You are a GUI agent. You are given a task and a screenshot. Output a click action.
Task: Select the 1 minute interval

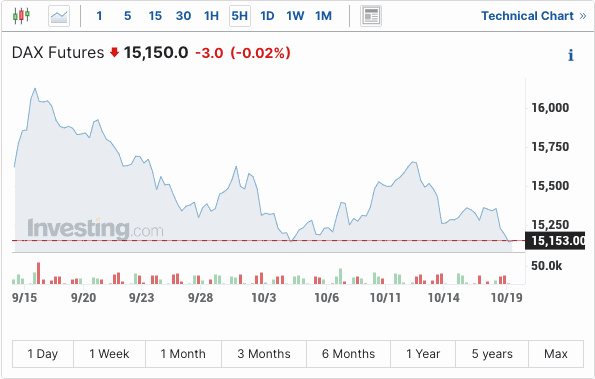[x=99, y=16]
